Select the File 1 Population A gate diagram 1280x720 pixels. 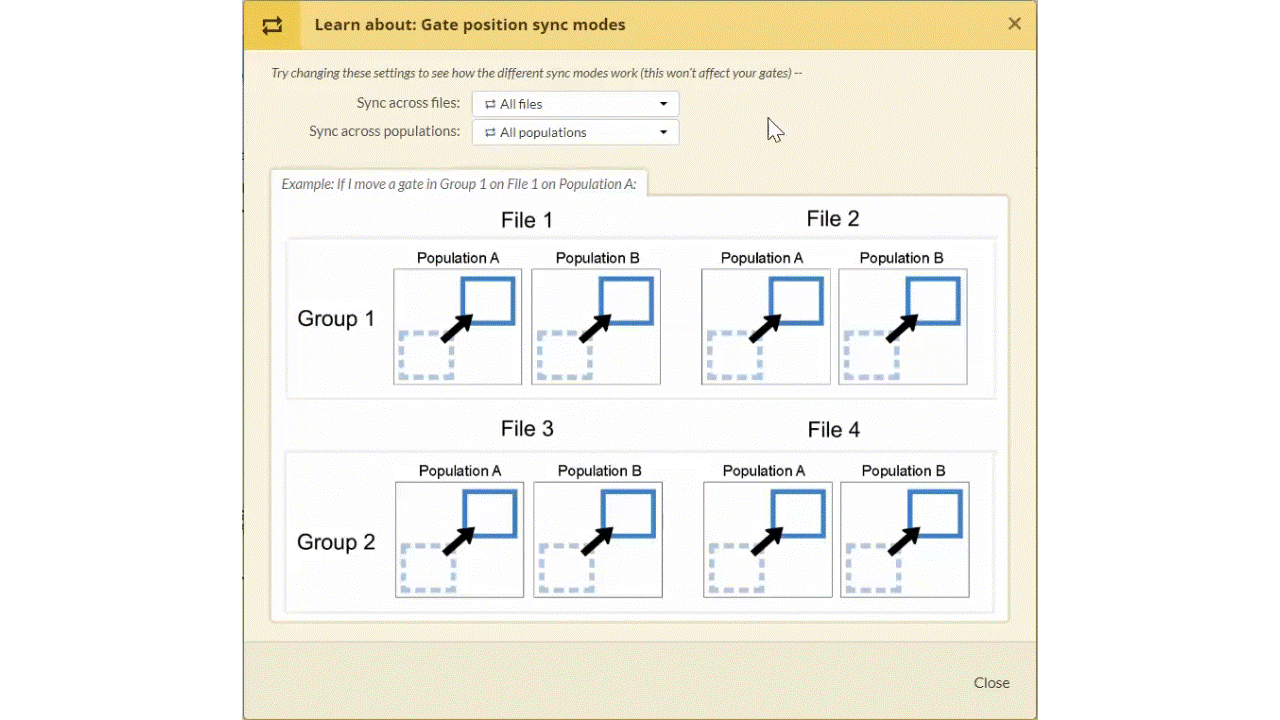coord(457,327)
